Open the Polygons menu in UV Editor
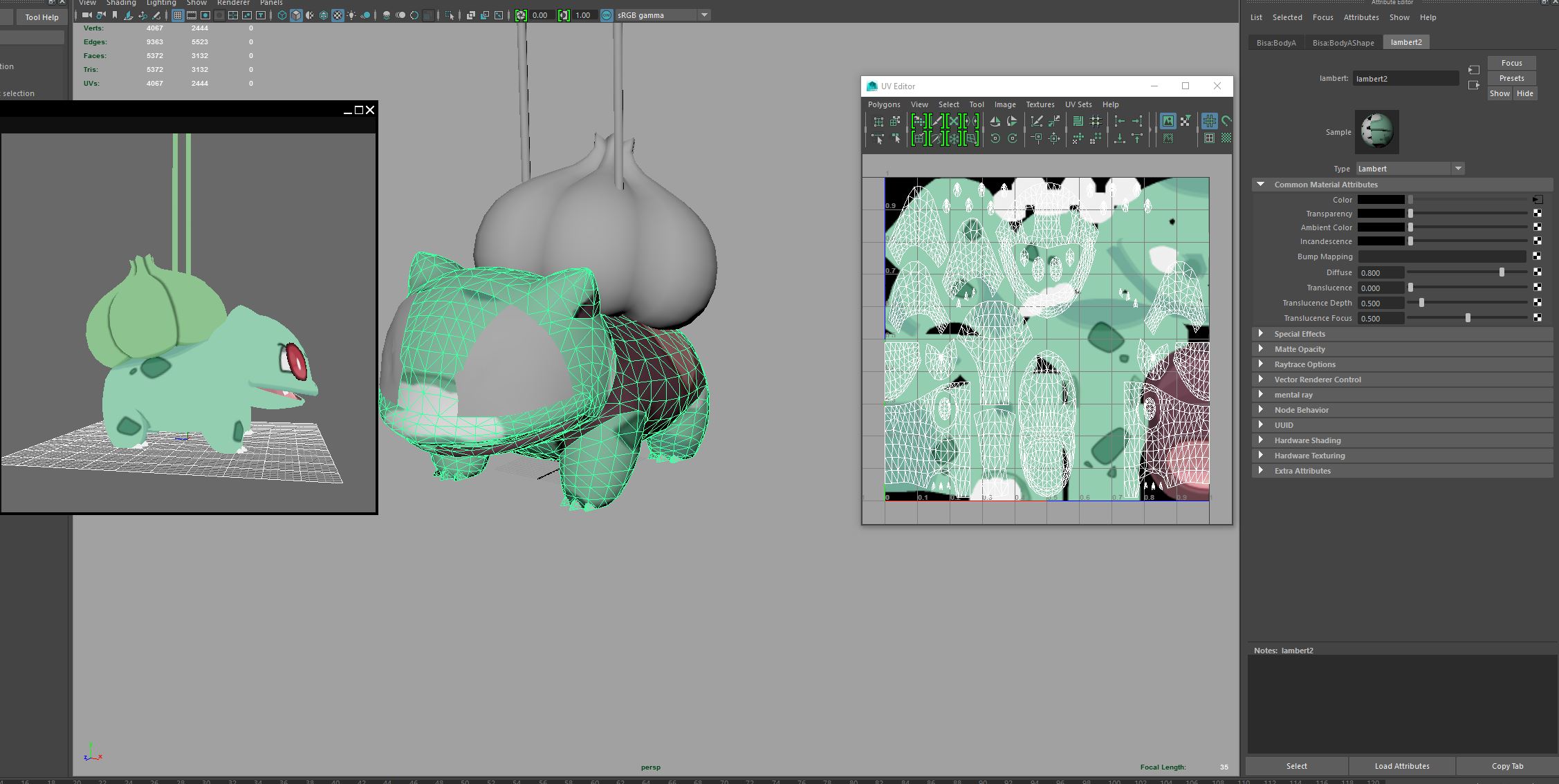 pos(884,104)
